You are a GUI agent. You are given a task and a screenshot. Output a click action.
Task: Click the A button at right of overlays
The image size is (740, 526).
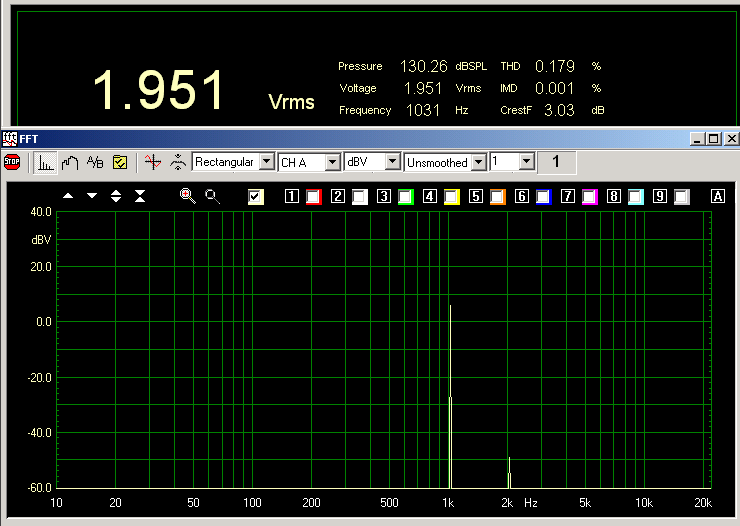[717, 197]
